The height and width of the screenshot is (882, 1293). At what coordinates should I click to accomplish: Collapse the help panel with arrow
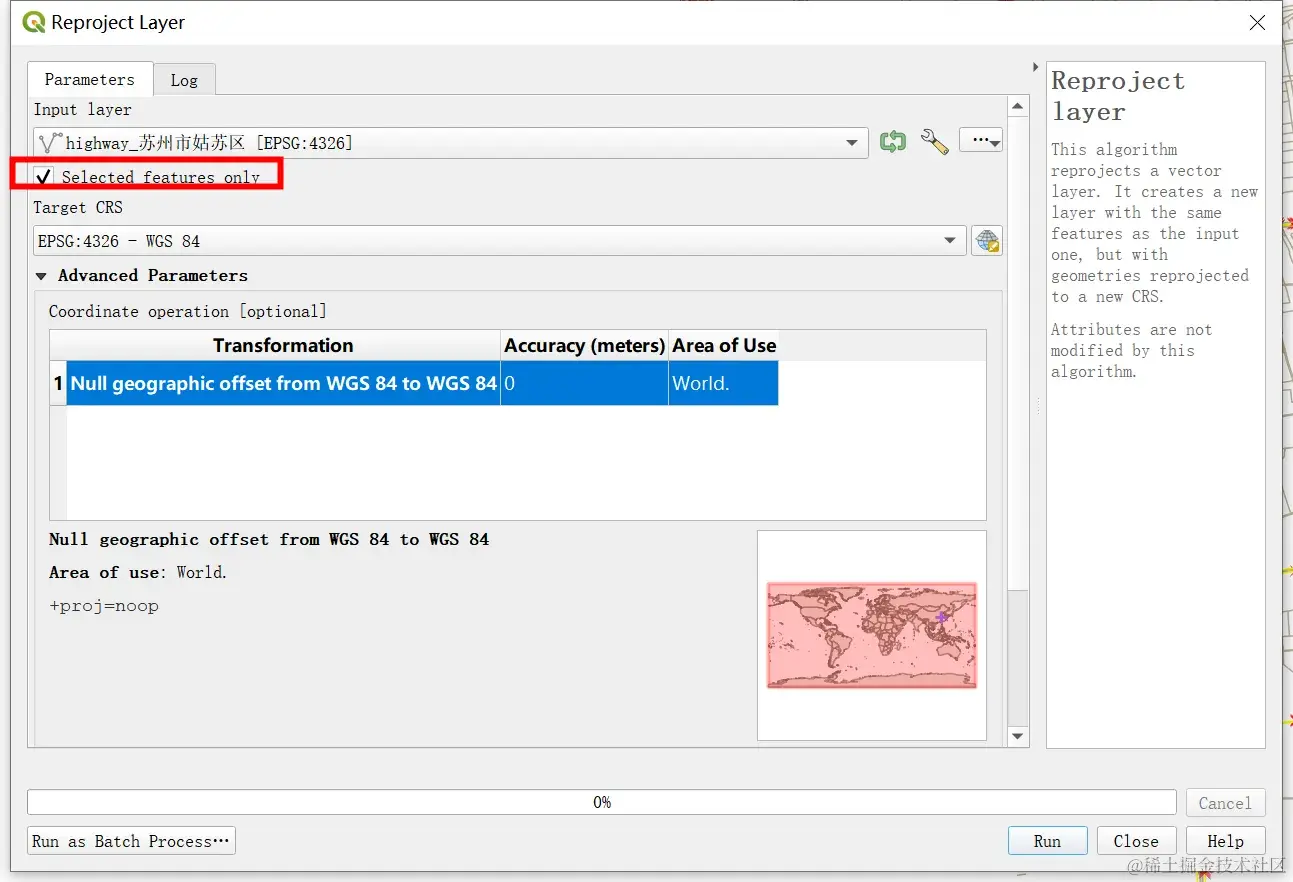[1035, 67]
